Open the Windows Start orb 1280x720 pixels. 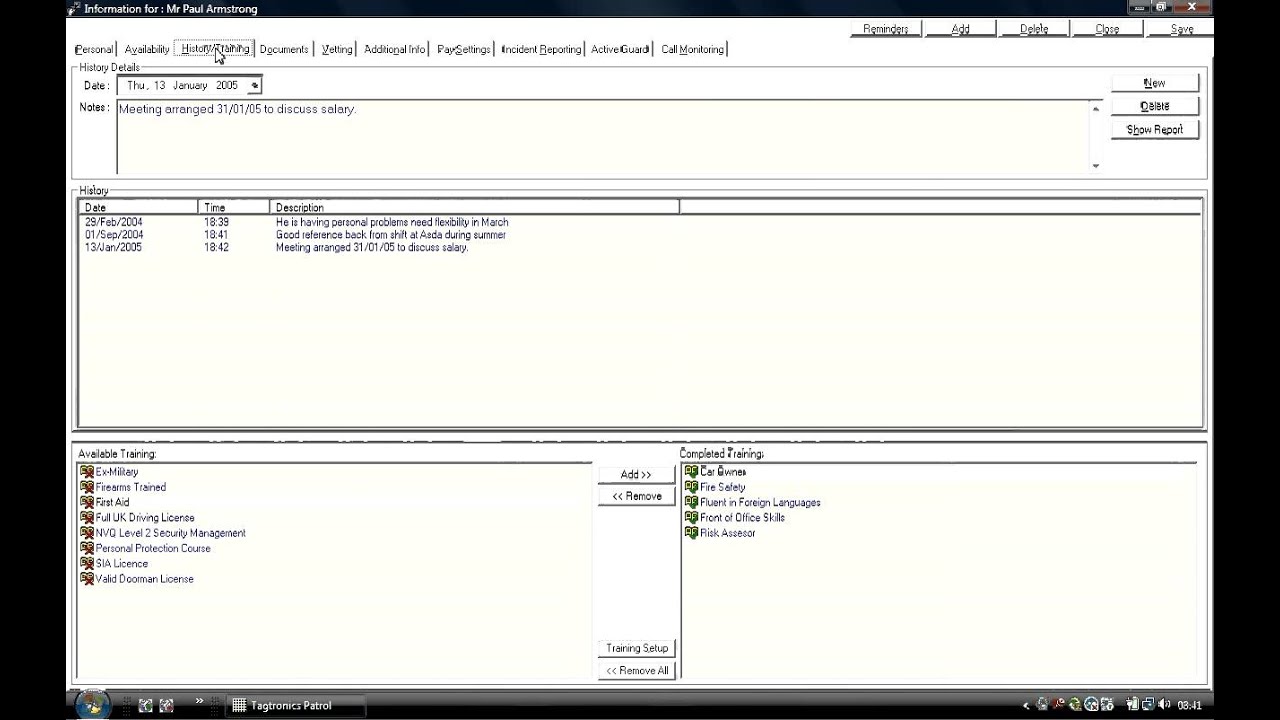[92, 704]
